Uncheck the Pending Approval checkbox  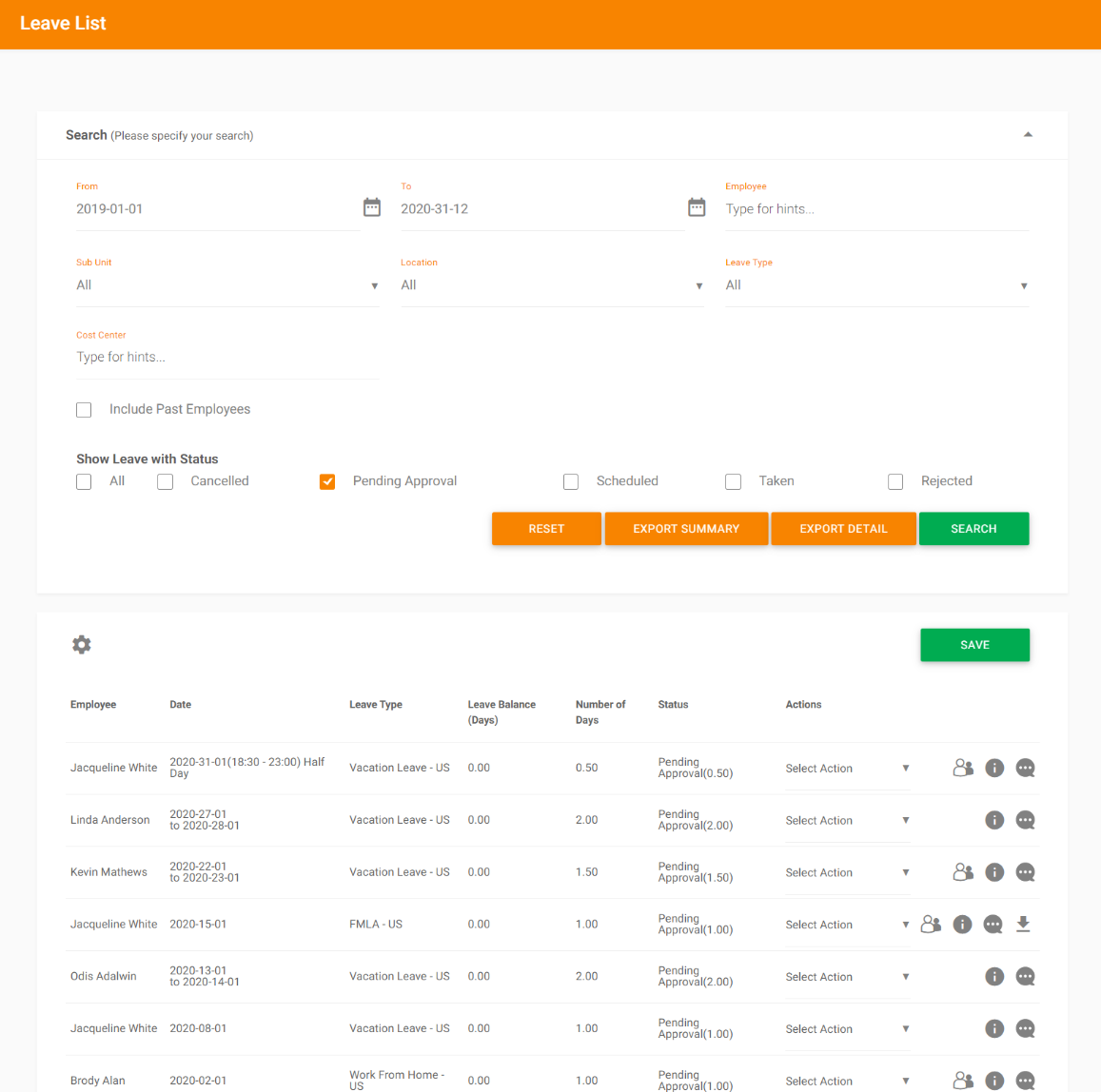(327, 481)
